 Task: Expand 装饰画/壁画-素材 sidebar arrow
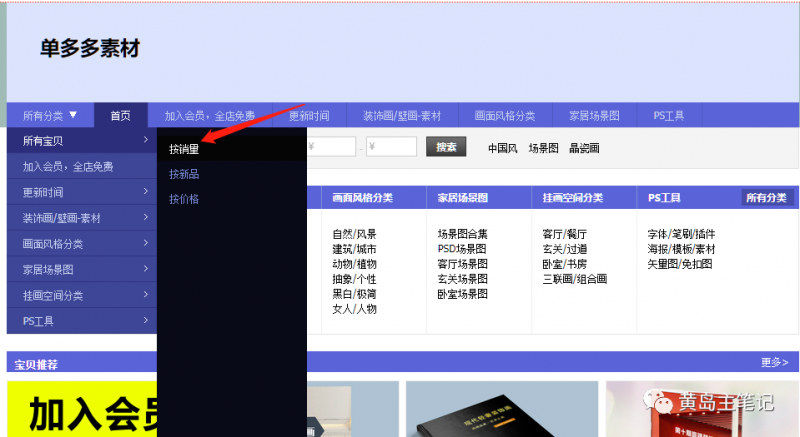pyautogui.click(x=145, y=217)
